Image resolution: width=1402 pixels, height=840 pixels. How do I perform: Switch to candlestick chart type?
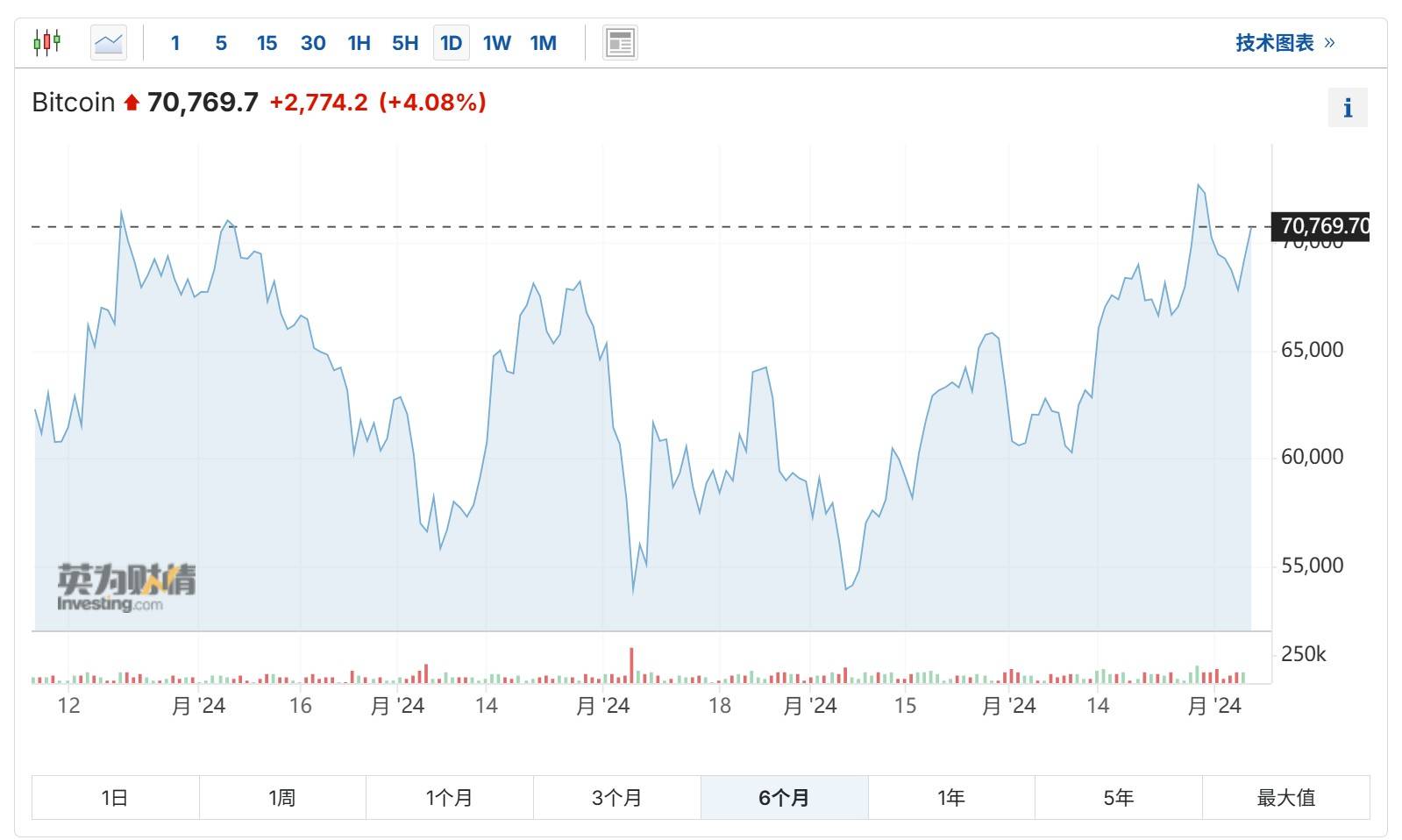pos(47,42)
